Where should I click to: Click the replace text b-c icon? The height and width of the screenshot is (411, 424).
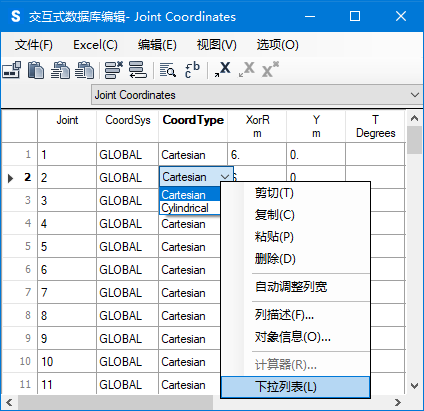click(x=192, y=70)
